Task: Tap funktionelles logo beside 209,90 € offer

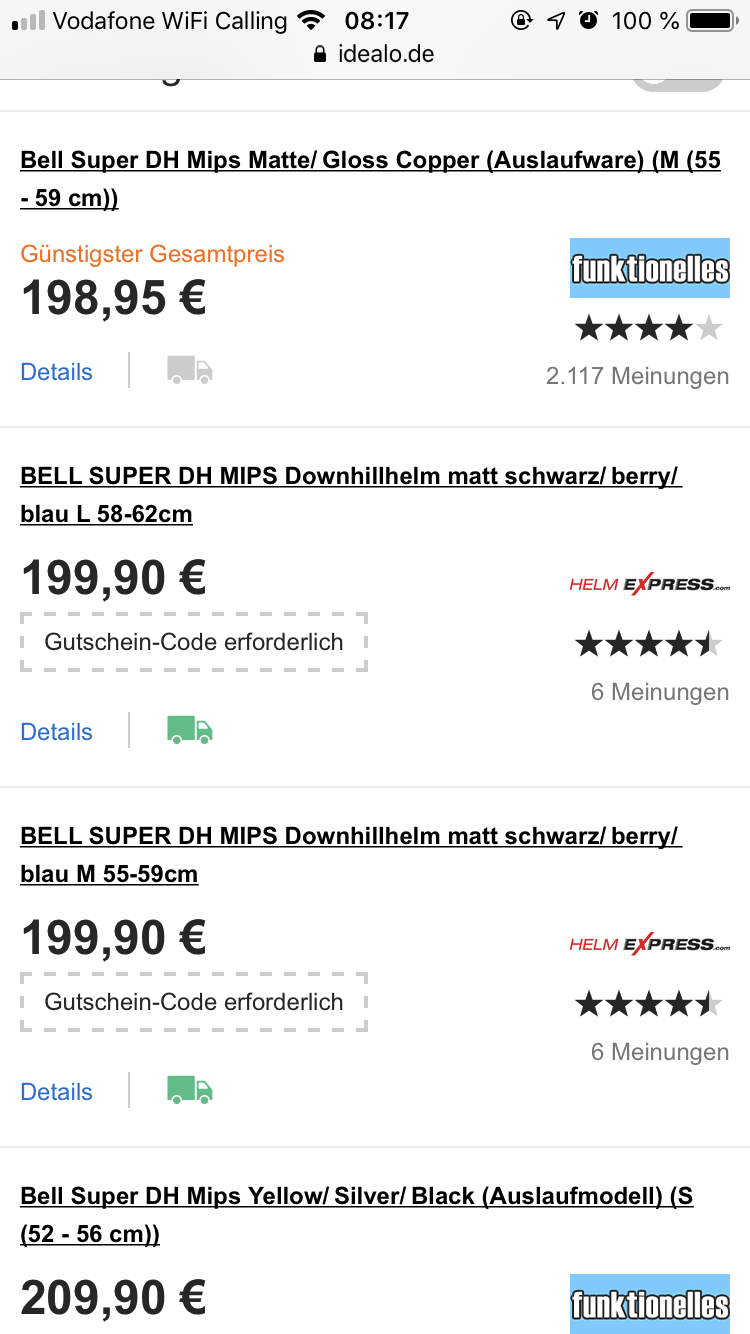Action: 649,1303
